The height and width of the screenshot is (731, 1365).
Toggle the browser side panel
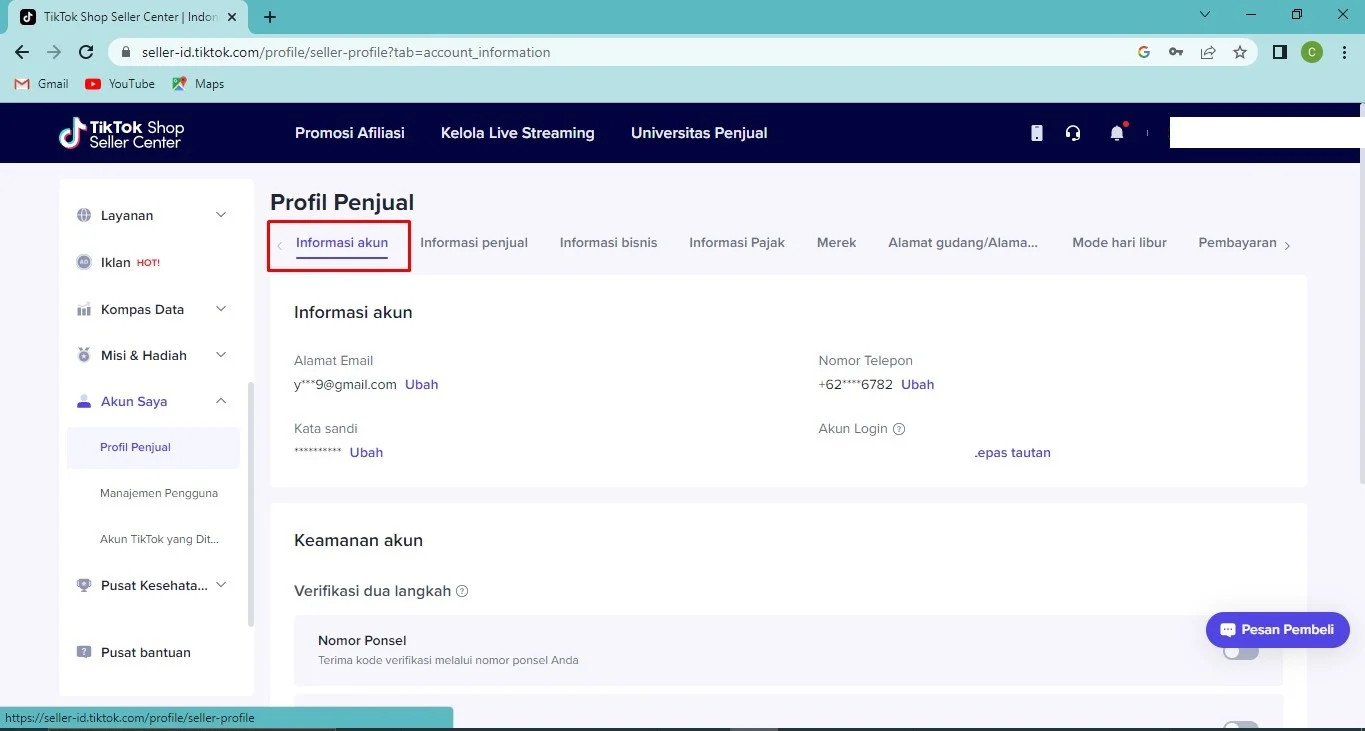click(x=1279, y=52)
